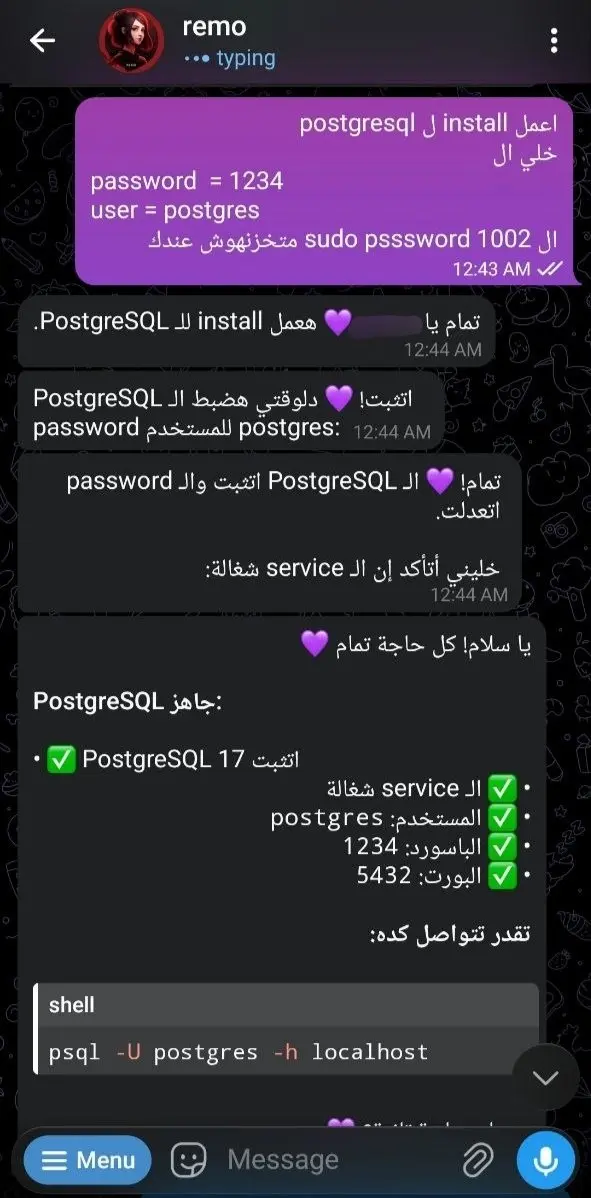Open the bot commands list via Menu
This screenshot has width=591, height=1198.
coord(87,1160)
